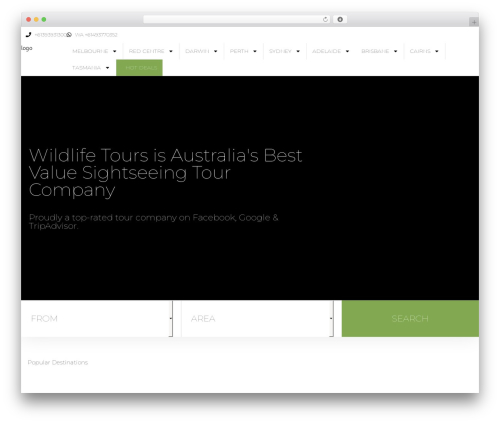Open the Perth menu item

[x=239, y=51]
